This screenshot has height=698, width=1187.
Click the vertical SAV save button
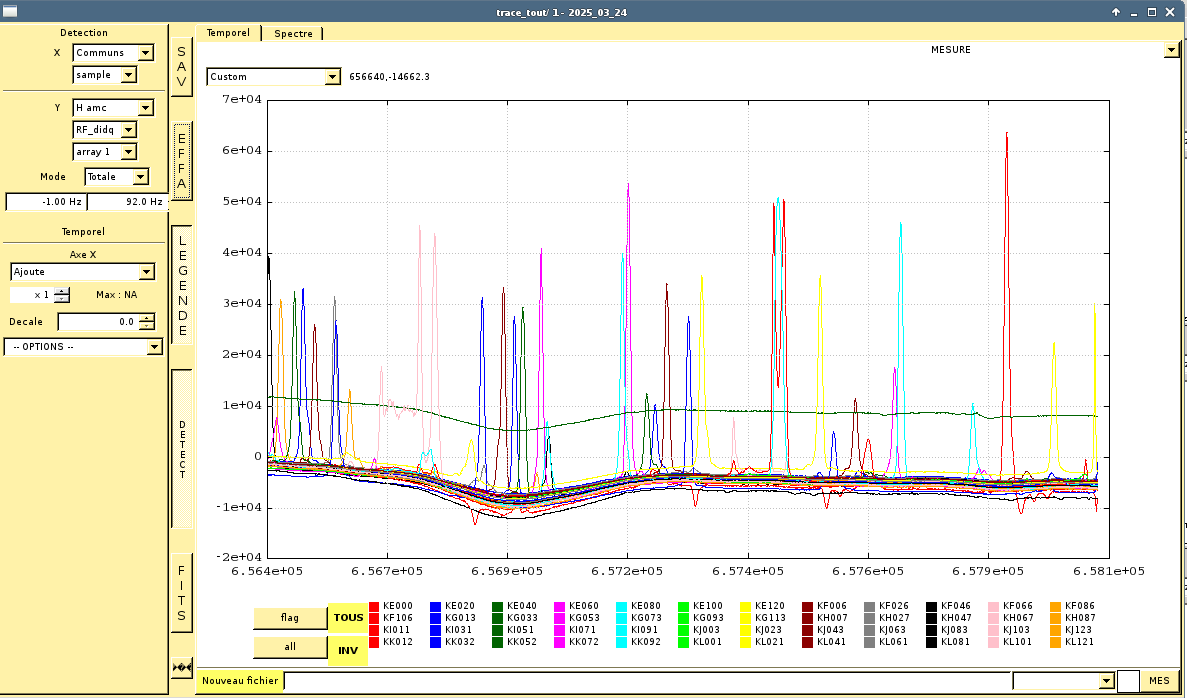[181, 66]
